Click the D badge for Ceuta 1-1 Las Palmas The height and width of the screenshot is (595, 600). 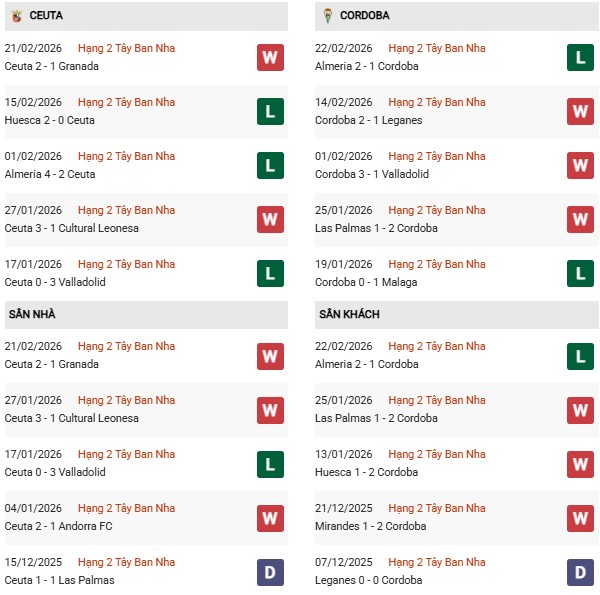click(270, 571)
